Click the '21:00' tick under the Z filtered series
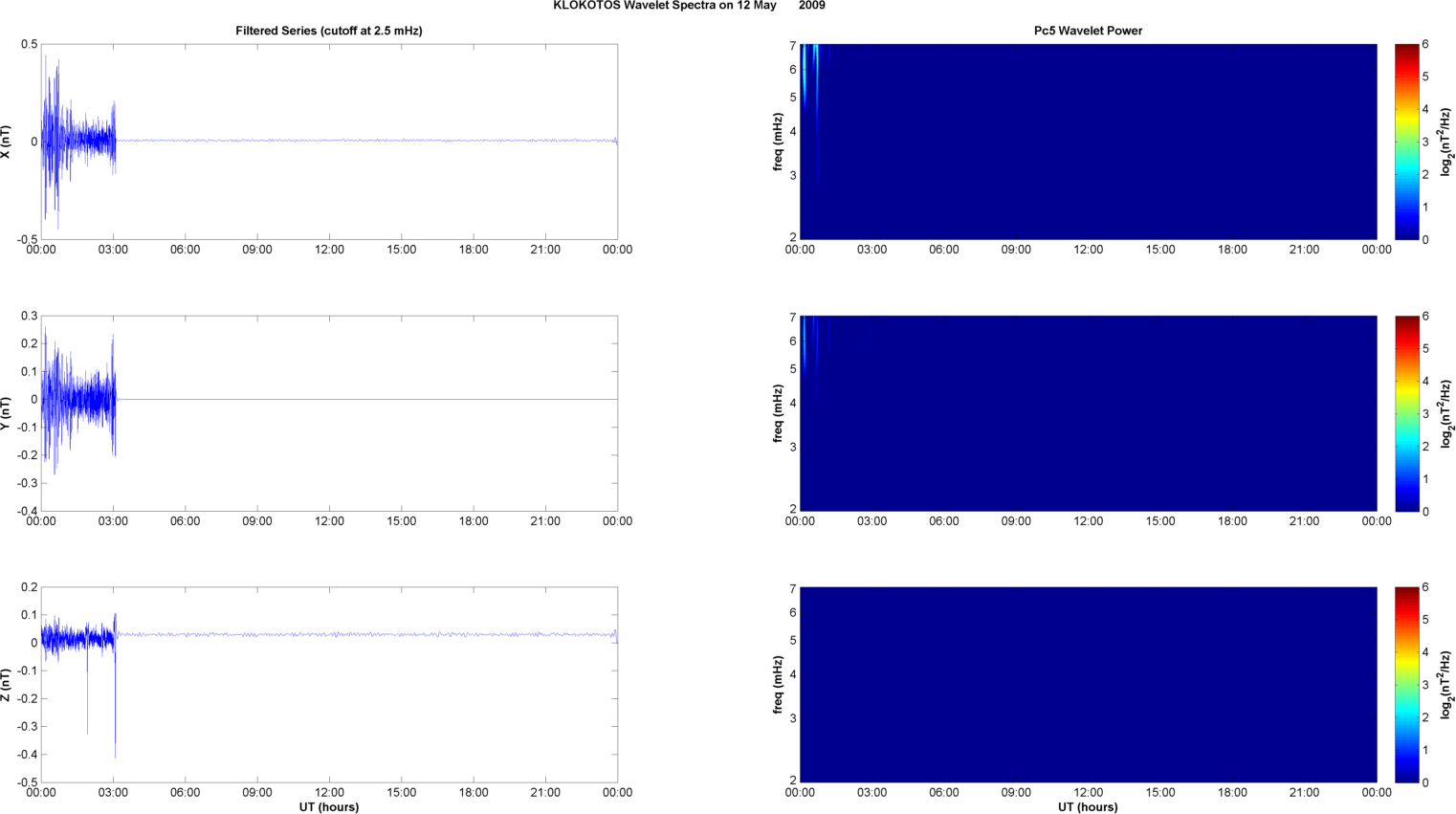 tap(545, 792)
